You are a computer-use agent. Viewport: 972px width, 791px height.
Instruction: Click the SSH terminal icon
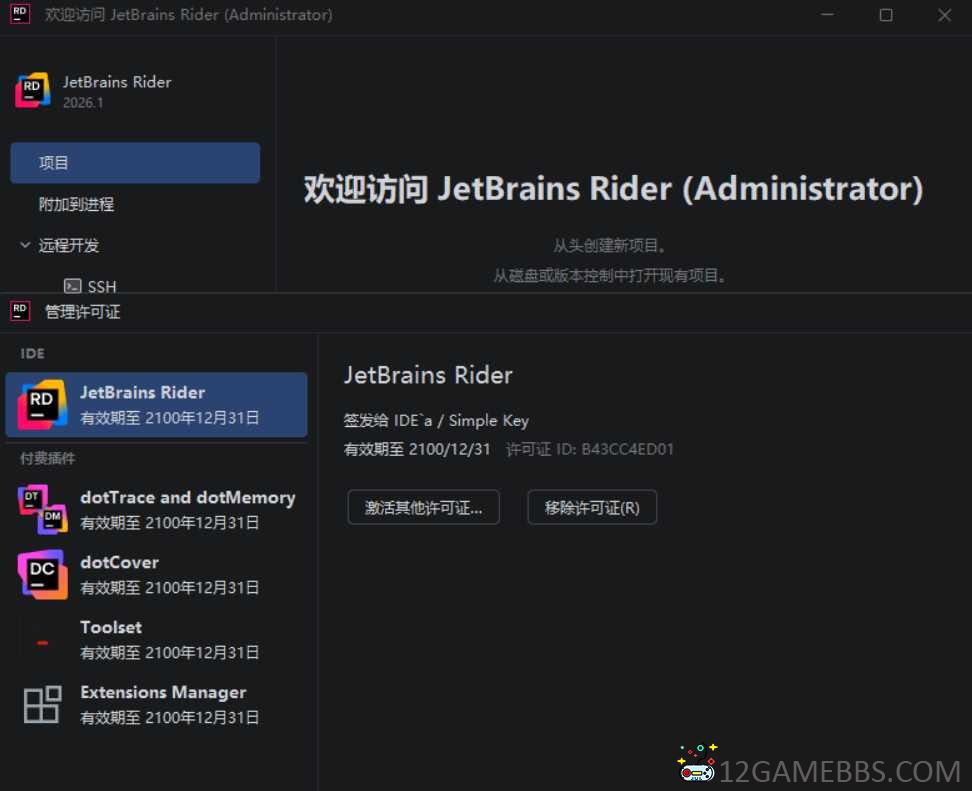point(73,286)
